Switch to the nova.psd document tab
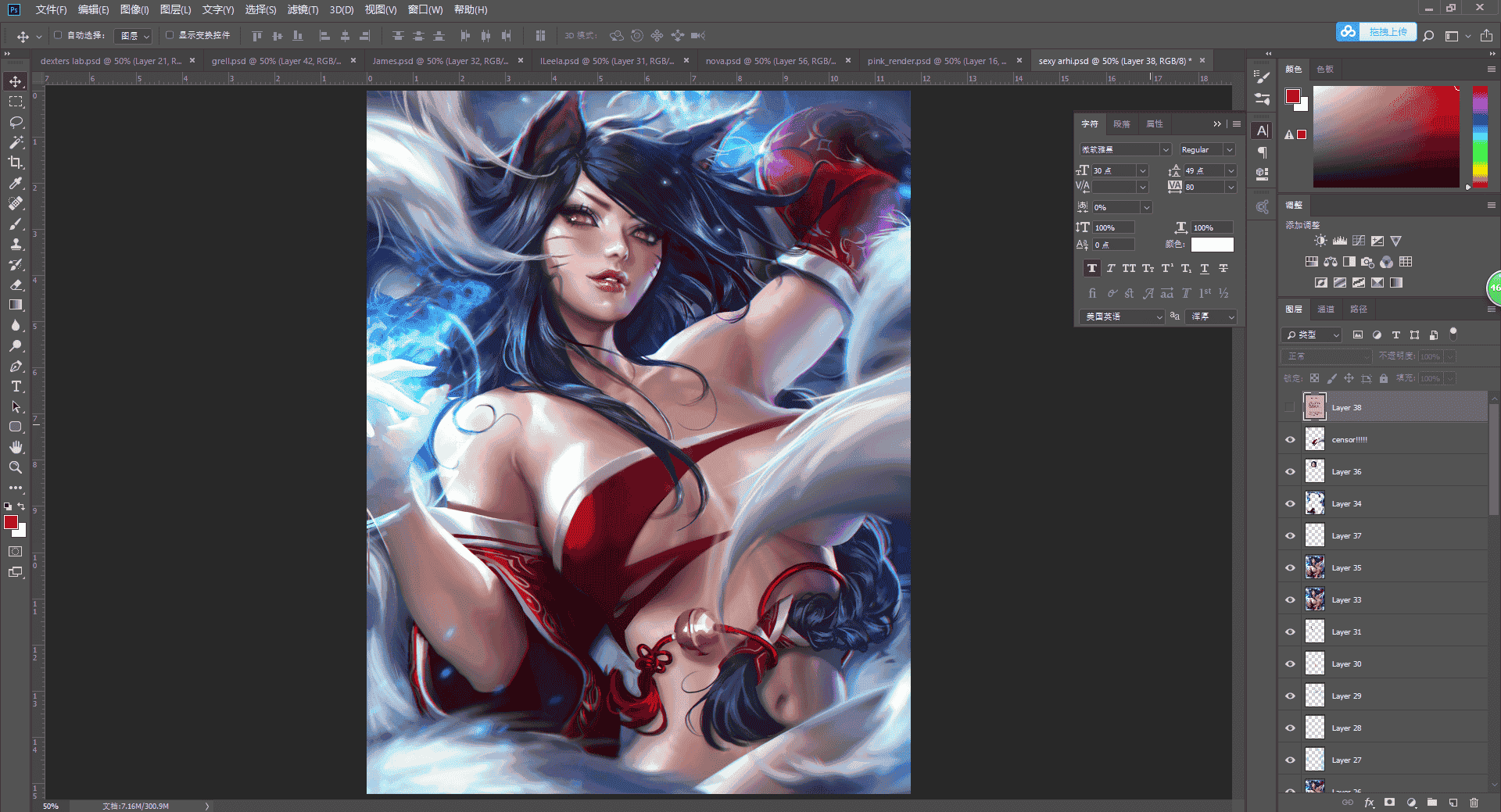 pyautogui.click(x=770, y=60)
